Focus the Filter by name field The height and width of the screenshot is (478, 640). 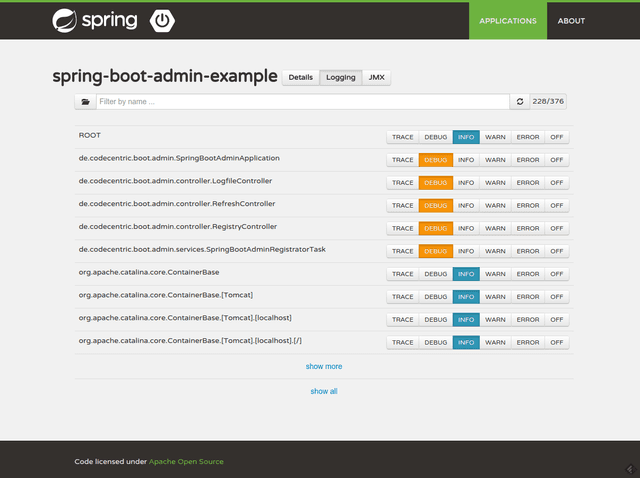click(x=300, y=102)
